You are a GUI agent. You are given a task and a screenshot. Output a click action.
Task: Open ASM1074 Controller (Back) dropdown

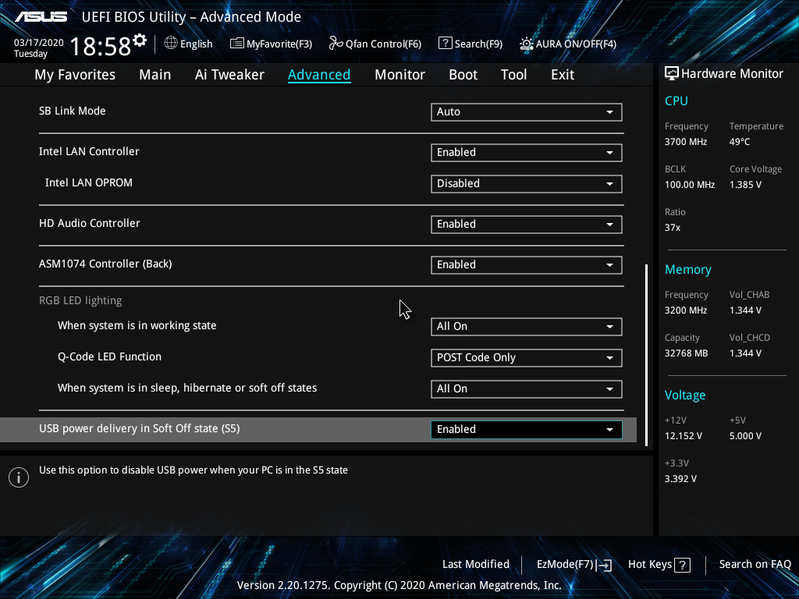point(526,265)
